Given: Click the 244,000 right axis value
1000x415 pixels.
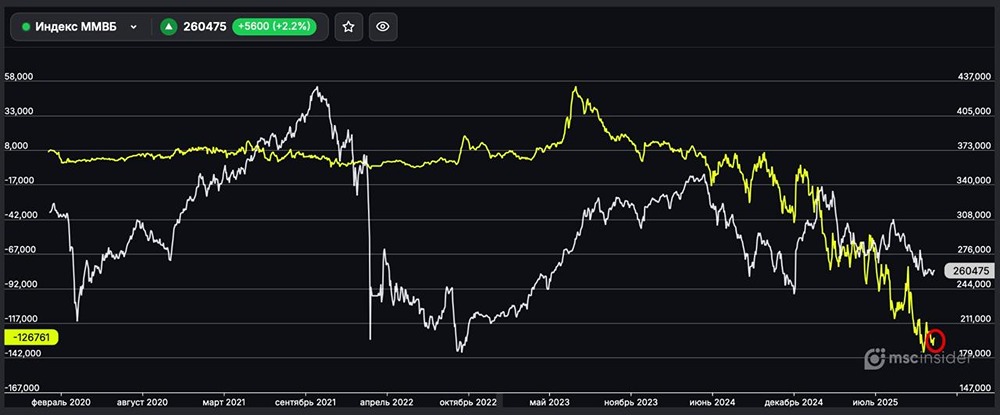Looking at the screenshot, I should [976, 284].
